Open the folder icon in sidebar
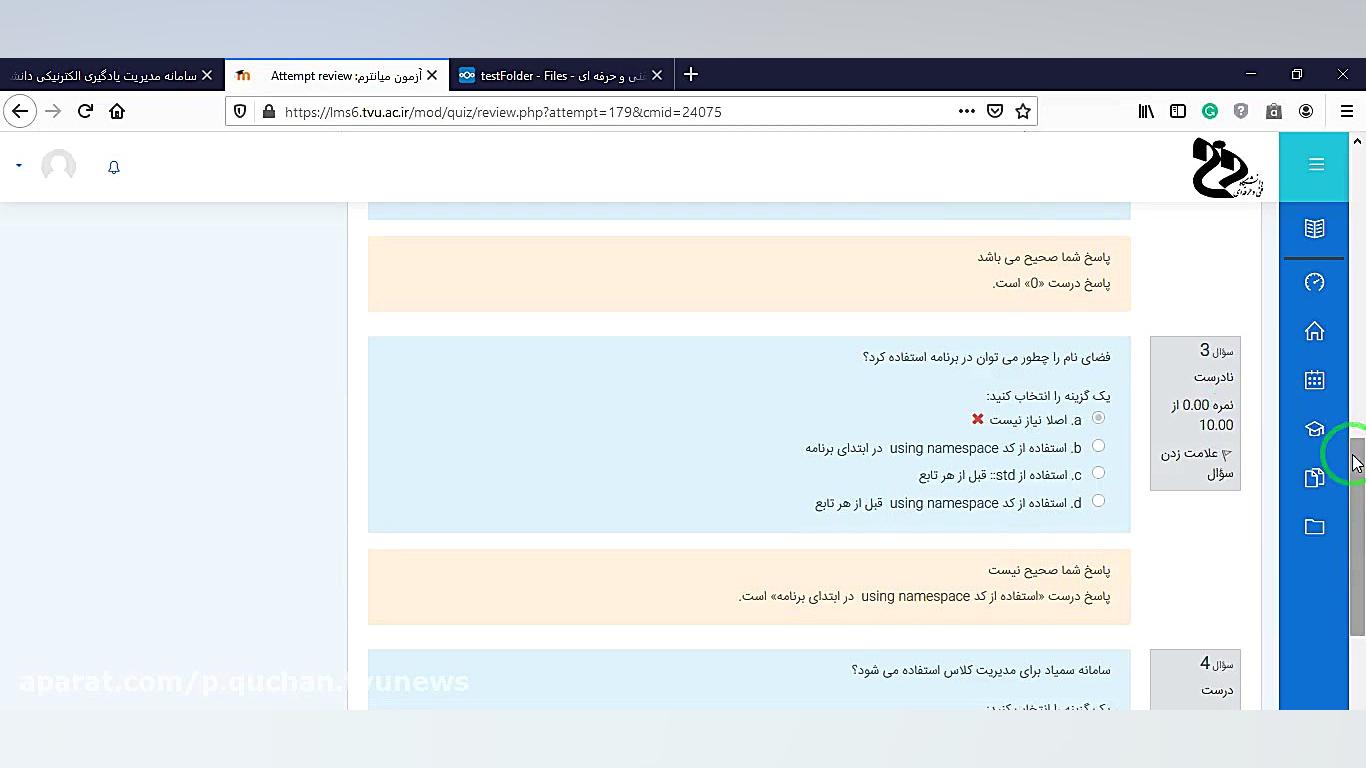The height and width of the screenshot is (768, 1366). click(x=1315, y=527)
